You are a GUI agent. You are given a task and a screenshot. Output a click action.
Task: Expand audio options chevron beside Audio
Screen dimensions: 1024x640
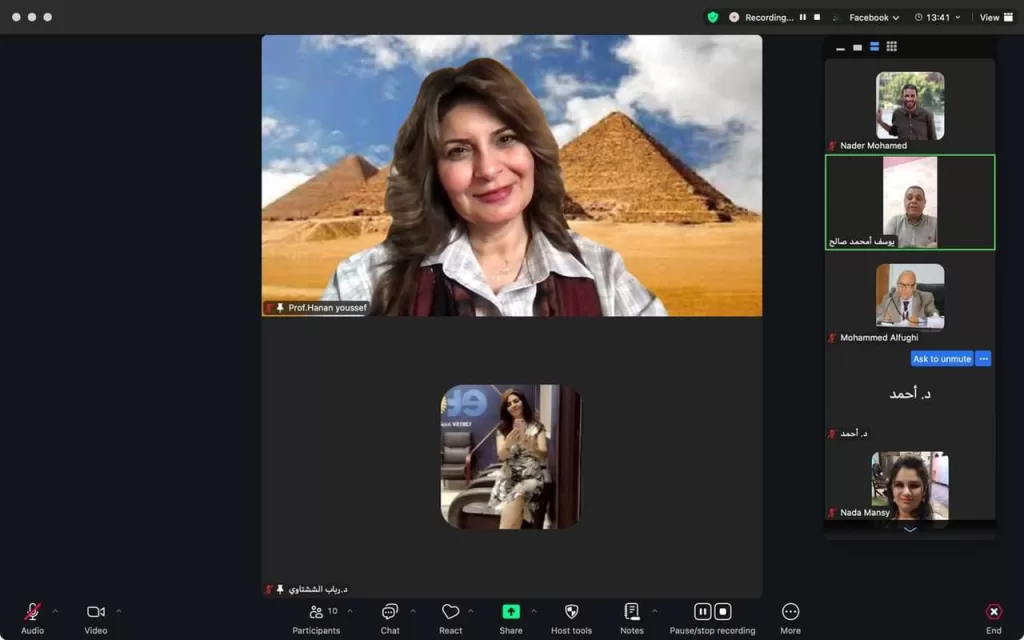click(x=55, y=611)
